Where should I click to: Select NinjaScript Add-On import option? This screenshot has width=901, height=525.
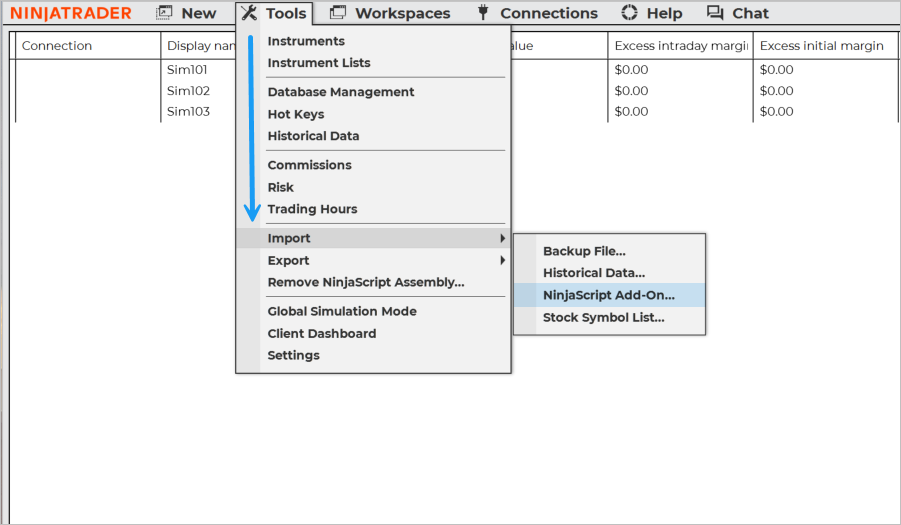click(x=608, y=295)
